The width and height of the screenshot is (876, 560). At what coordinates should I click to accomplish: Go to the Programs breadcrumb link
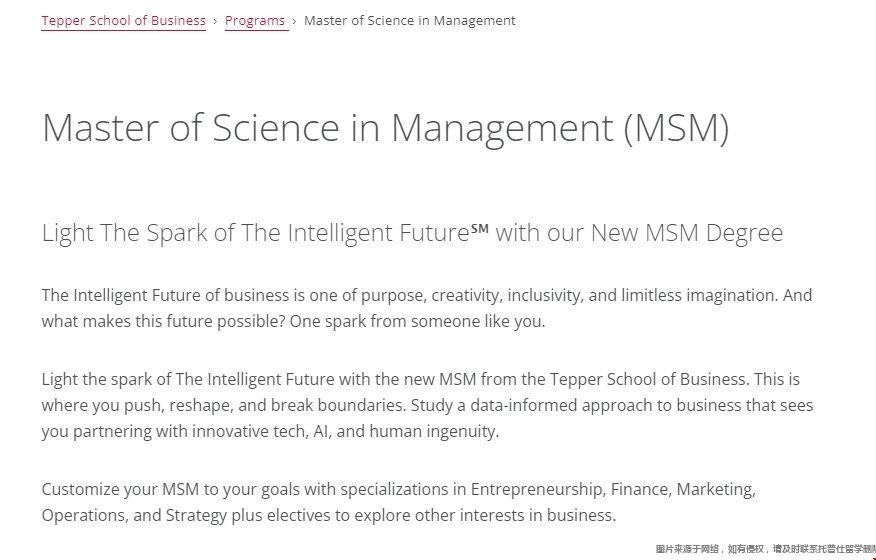click(x=255, y=21)
